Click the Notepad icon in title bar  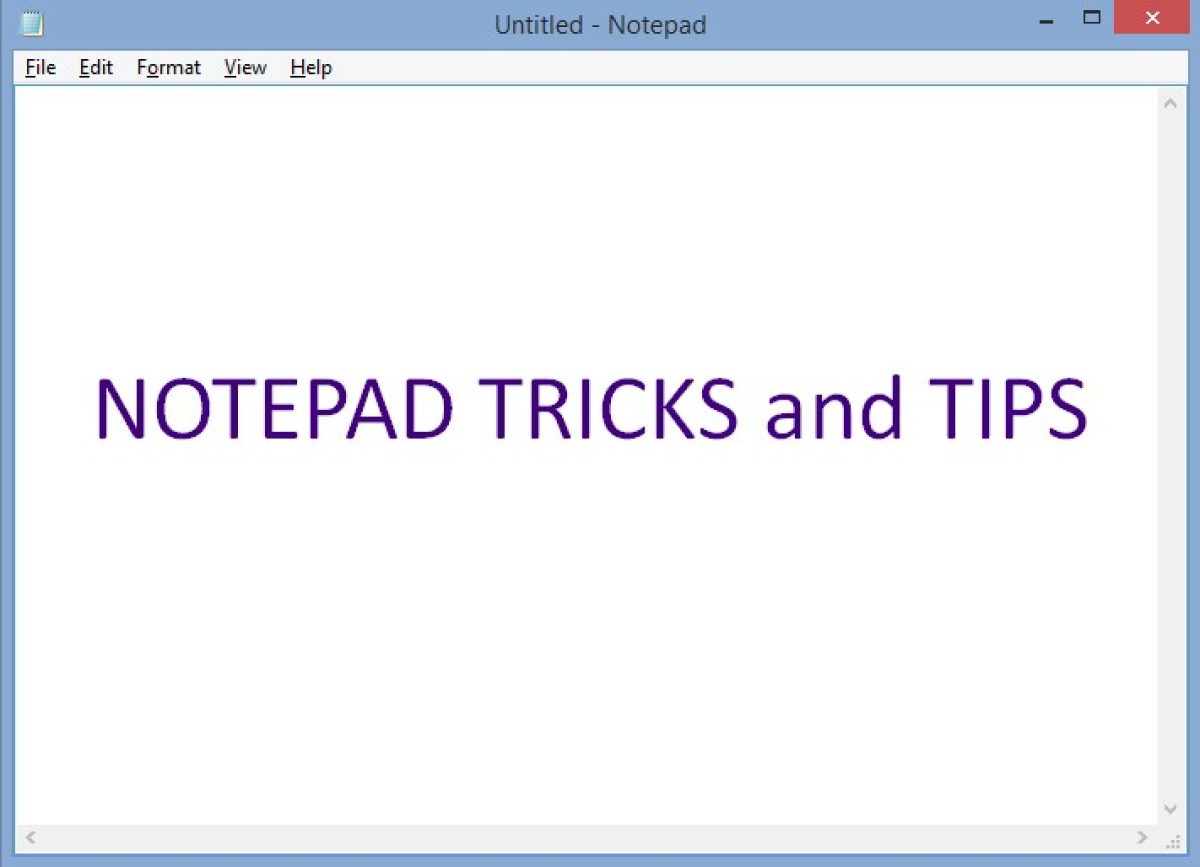click(32, 23)
